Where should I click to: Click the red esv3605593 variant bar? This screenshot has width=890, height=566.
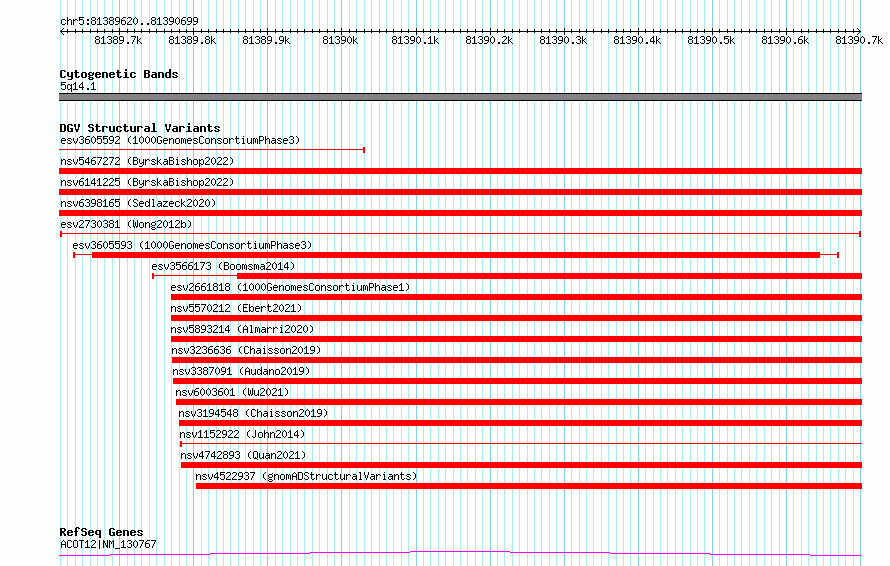(x=456, y=255)
